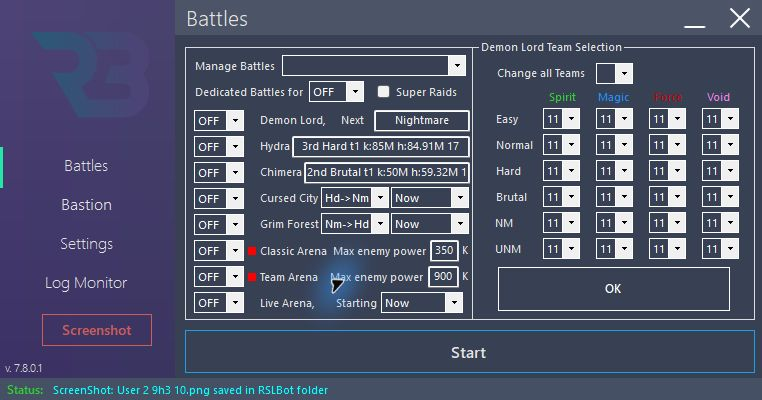Open the Chimera OFF dropdown
This screenshot has height=400, width=762.
219,173
